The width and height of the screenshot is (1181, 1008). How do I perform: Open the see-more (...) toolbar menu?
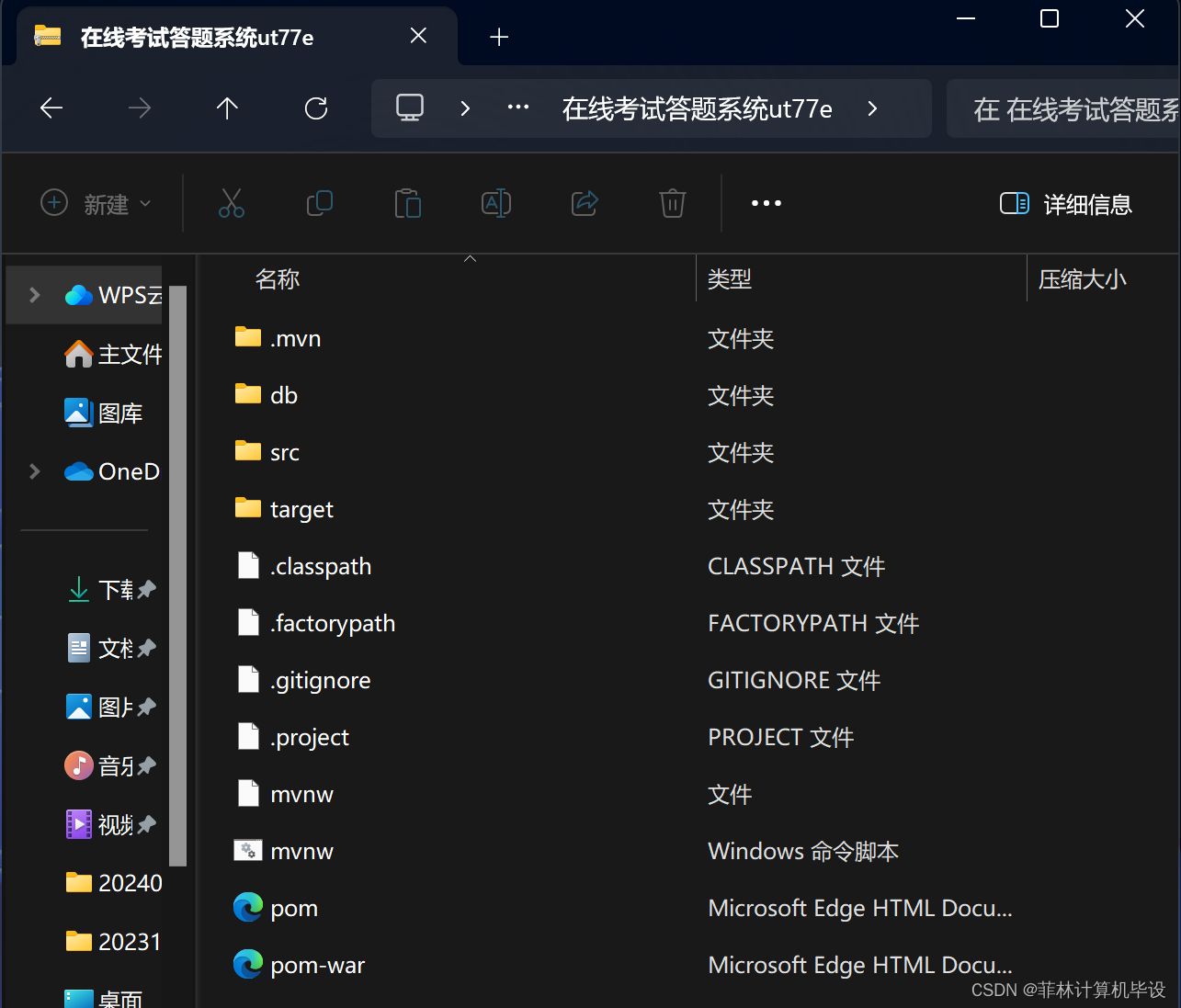(766, 203)
